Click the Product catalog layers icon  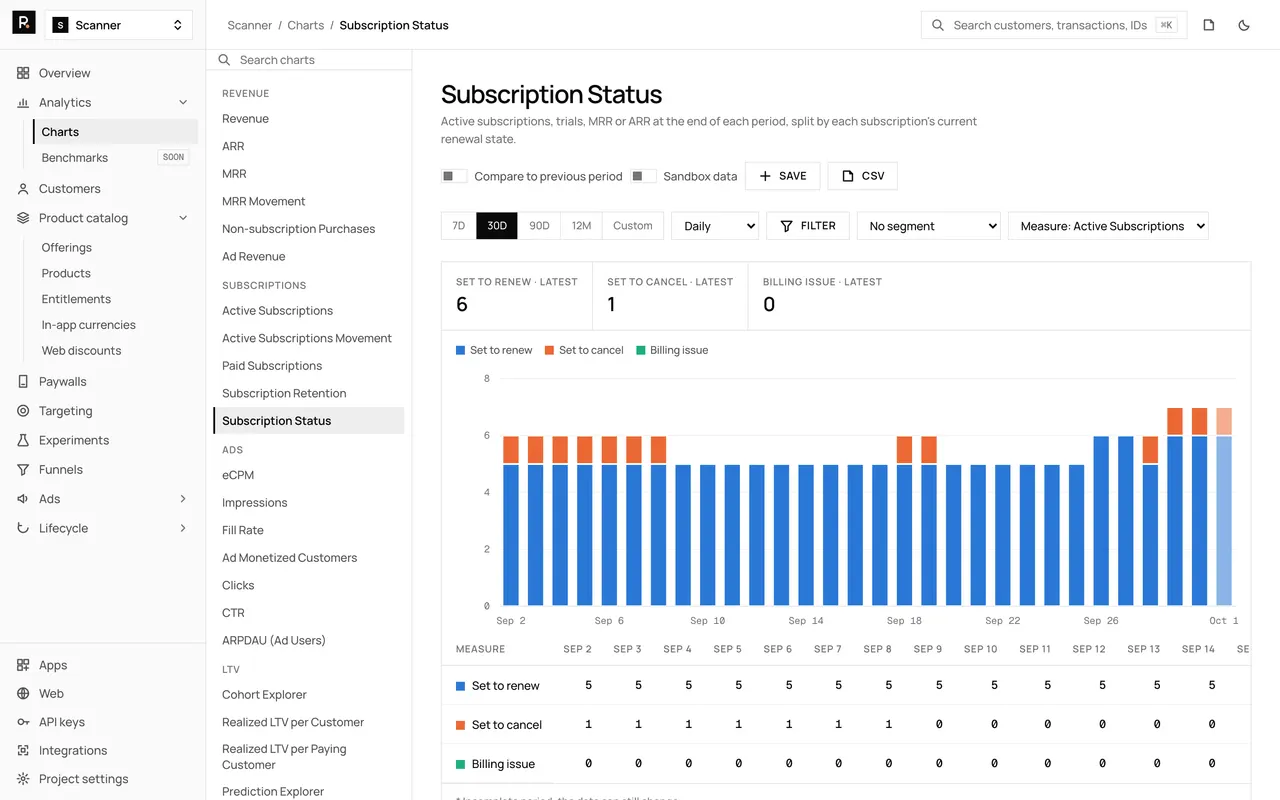coord(23,218)
